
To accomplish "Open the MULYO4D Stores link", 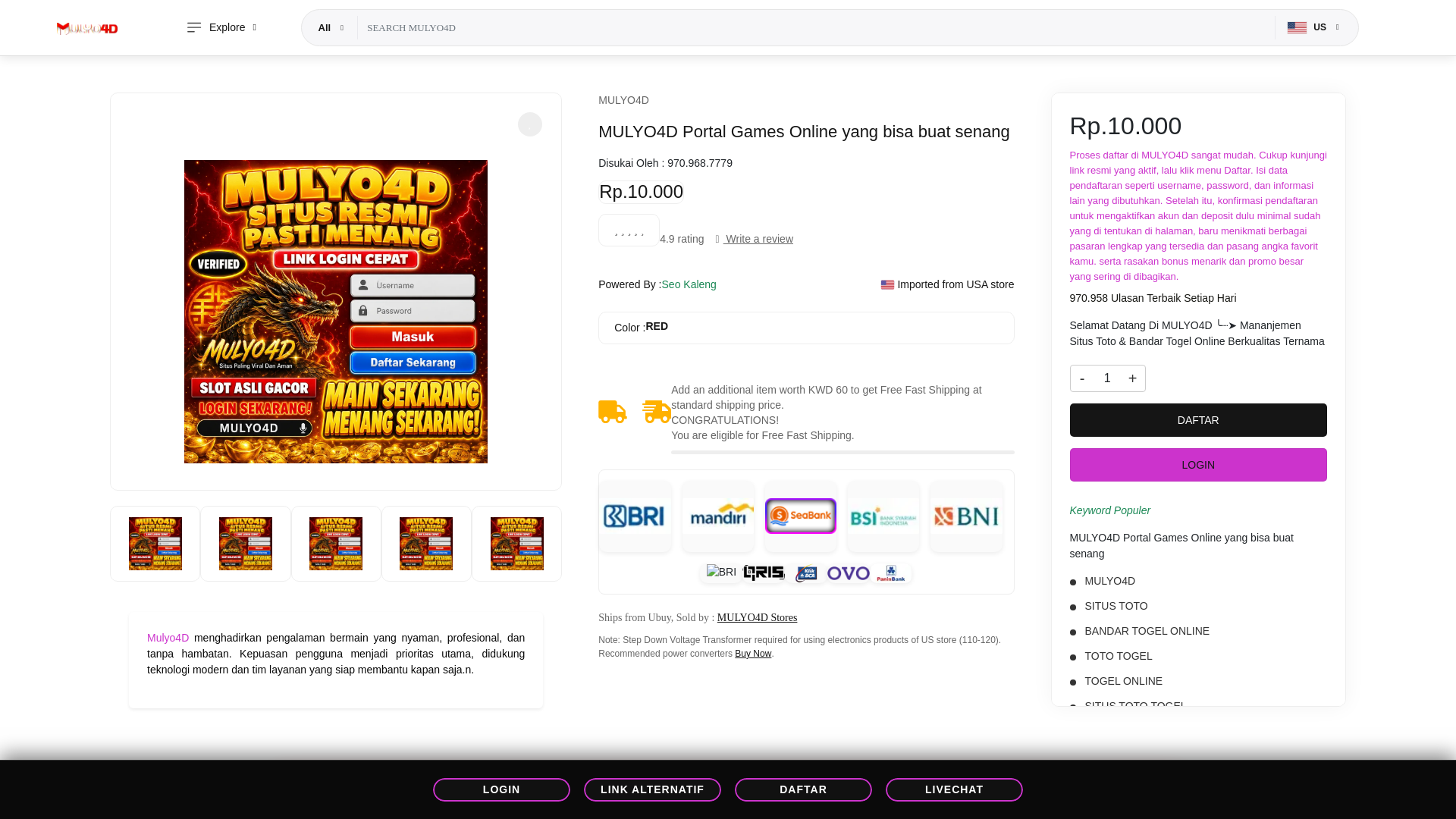I will (757, 618).
